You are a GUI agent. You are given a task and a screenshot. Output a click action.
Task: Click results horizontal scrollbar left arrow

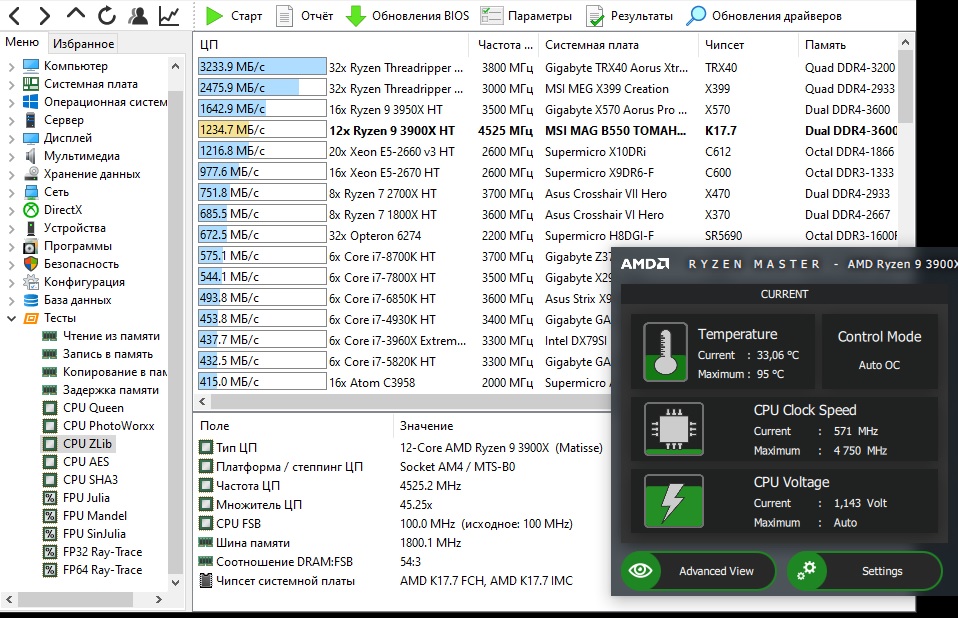pyautogui.click(x=202, y=402)
